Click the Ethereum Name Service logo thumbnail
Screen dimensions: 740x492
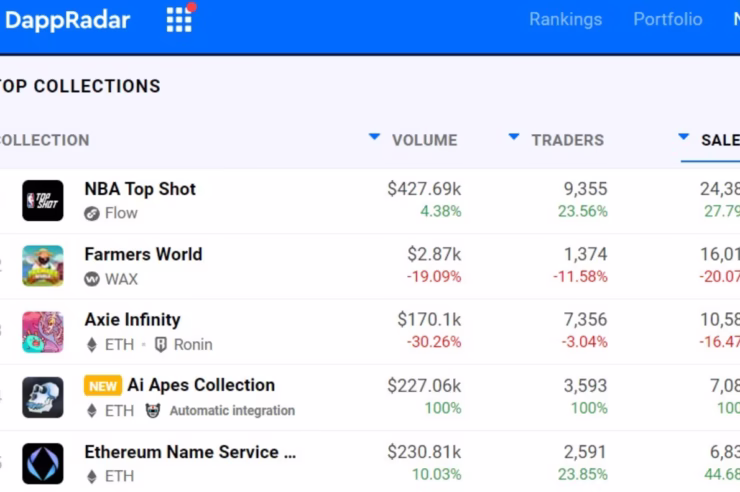pos(42,463)
